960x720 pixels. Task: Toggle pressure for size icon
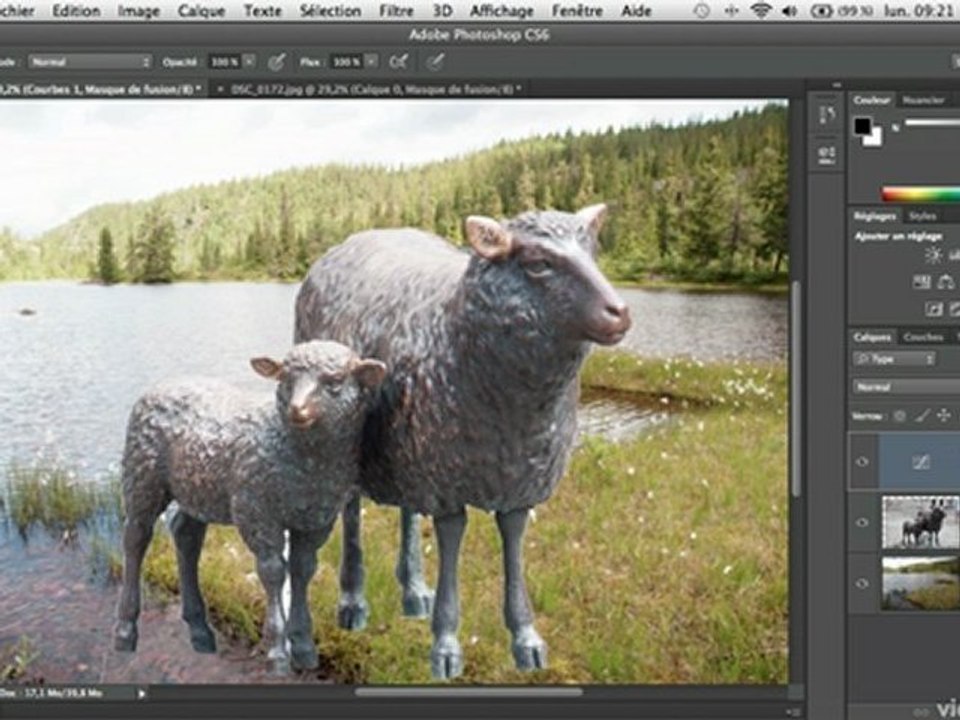coord(435,61)
